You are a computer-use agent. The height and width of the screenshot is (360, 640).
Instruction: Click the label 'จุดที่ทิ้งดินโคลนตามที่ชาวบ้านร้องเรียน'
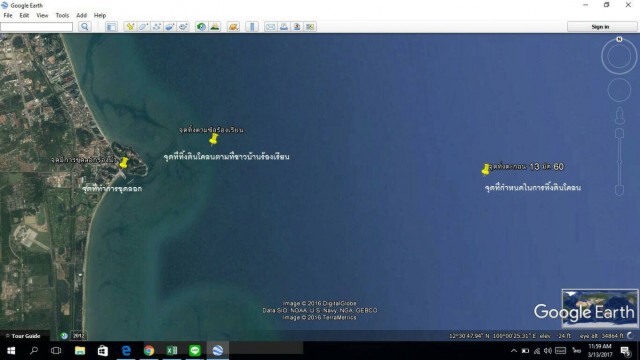coord(226,156)
